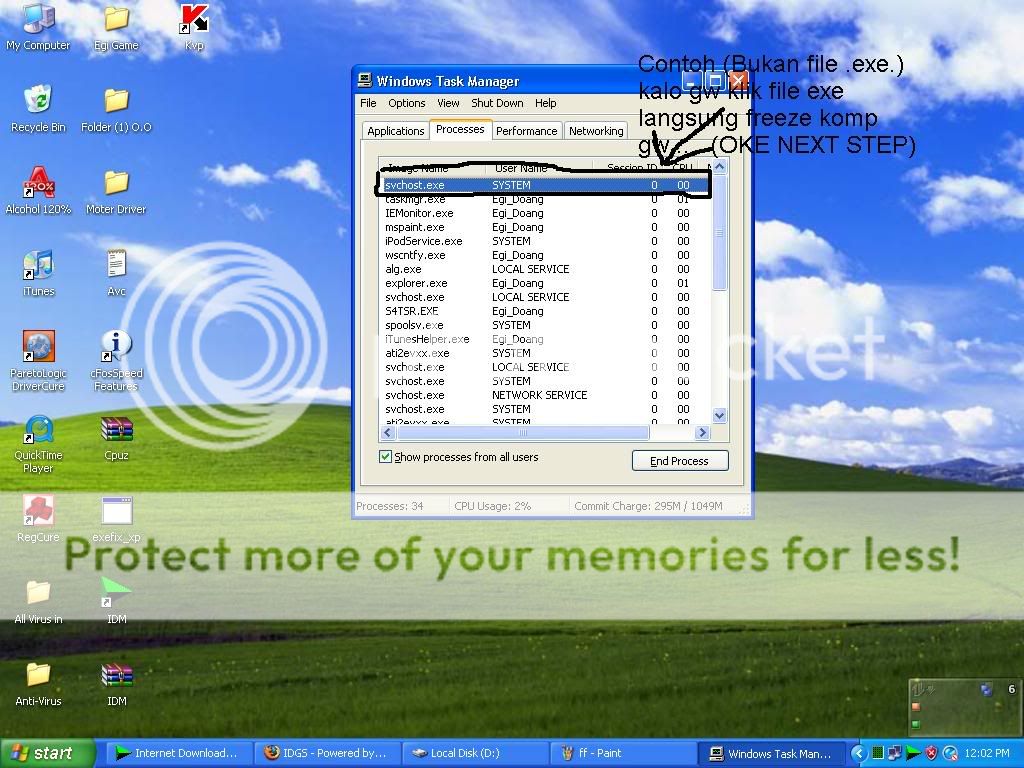
Task: Click Commit Charge status bar text
Action: 648,506
